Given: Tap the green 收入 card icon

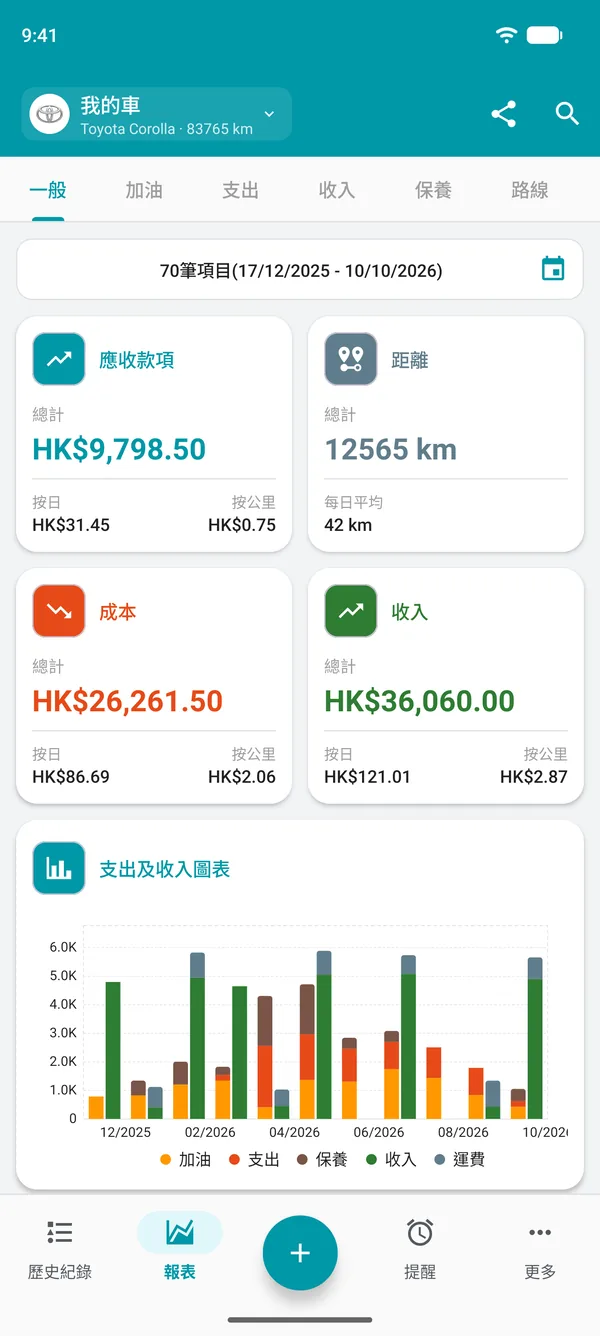Looking at the screenshot, I should pos(351,611).
